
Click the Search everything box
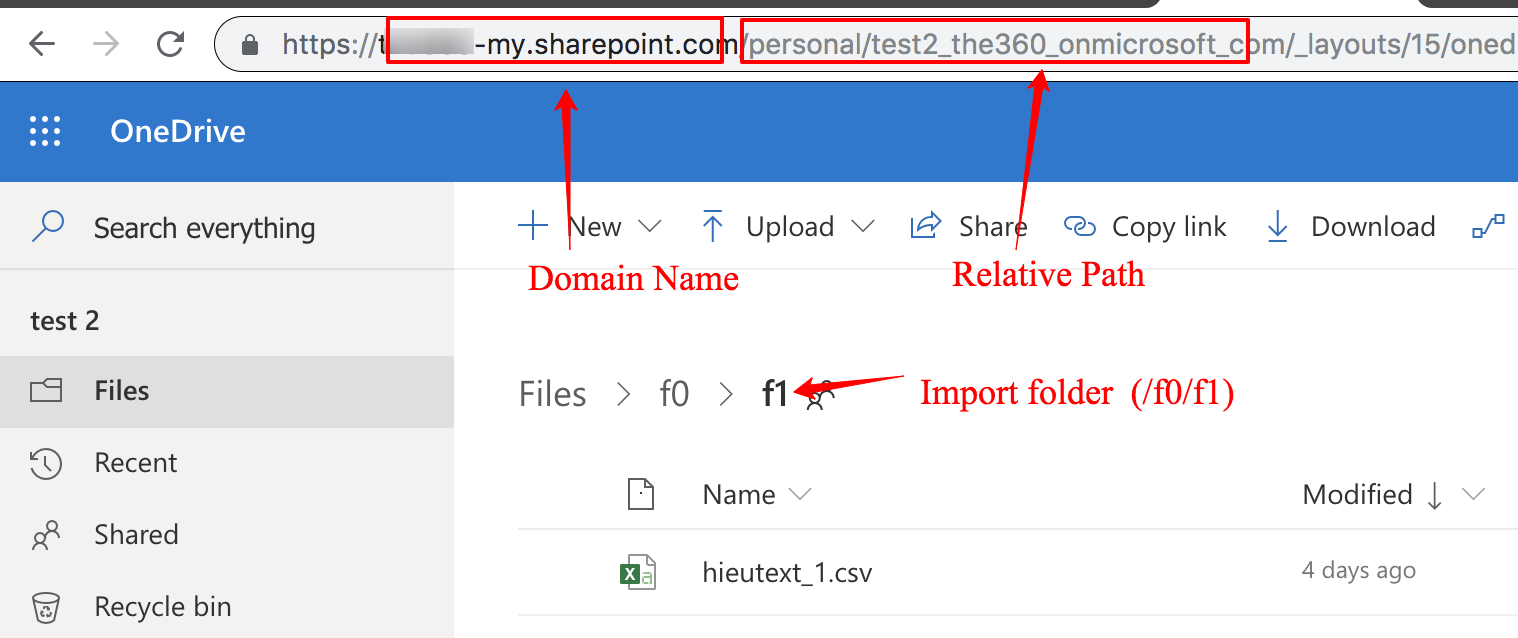click(204, 228)
